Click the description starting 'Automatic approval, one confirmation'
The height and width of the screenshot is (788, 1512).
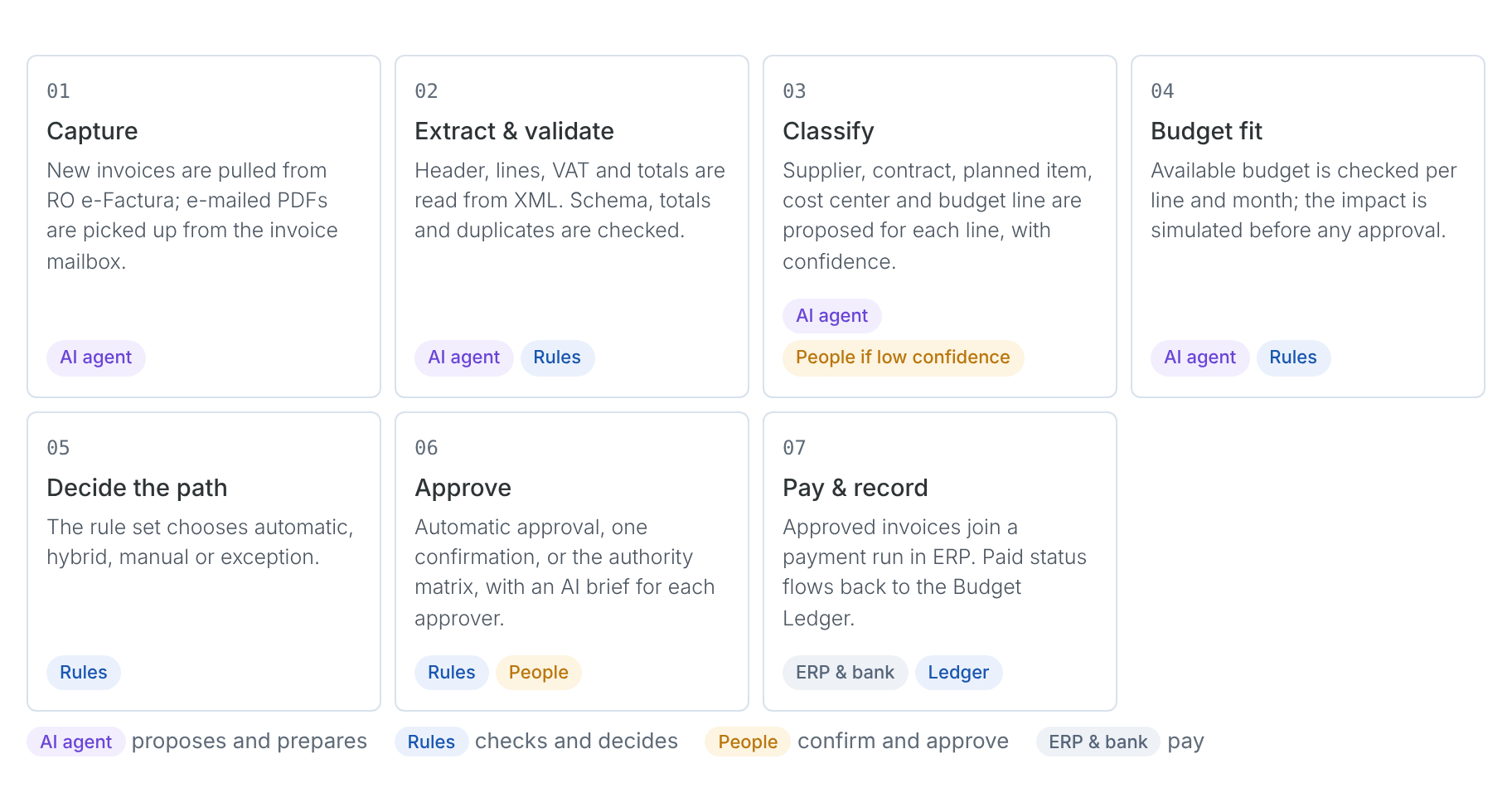(x=565, y=572)
